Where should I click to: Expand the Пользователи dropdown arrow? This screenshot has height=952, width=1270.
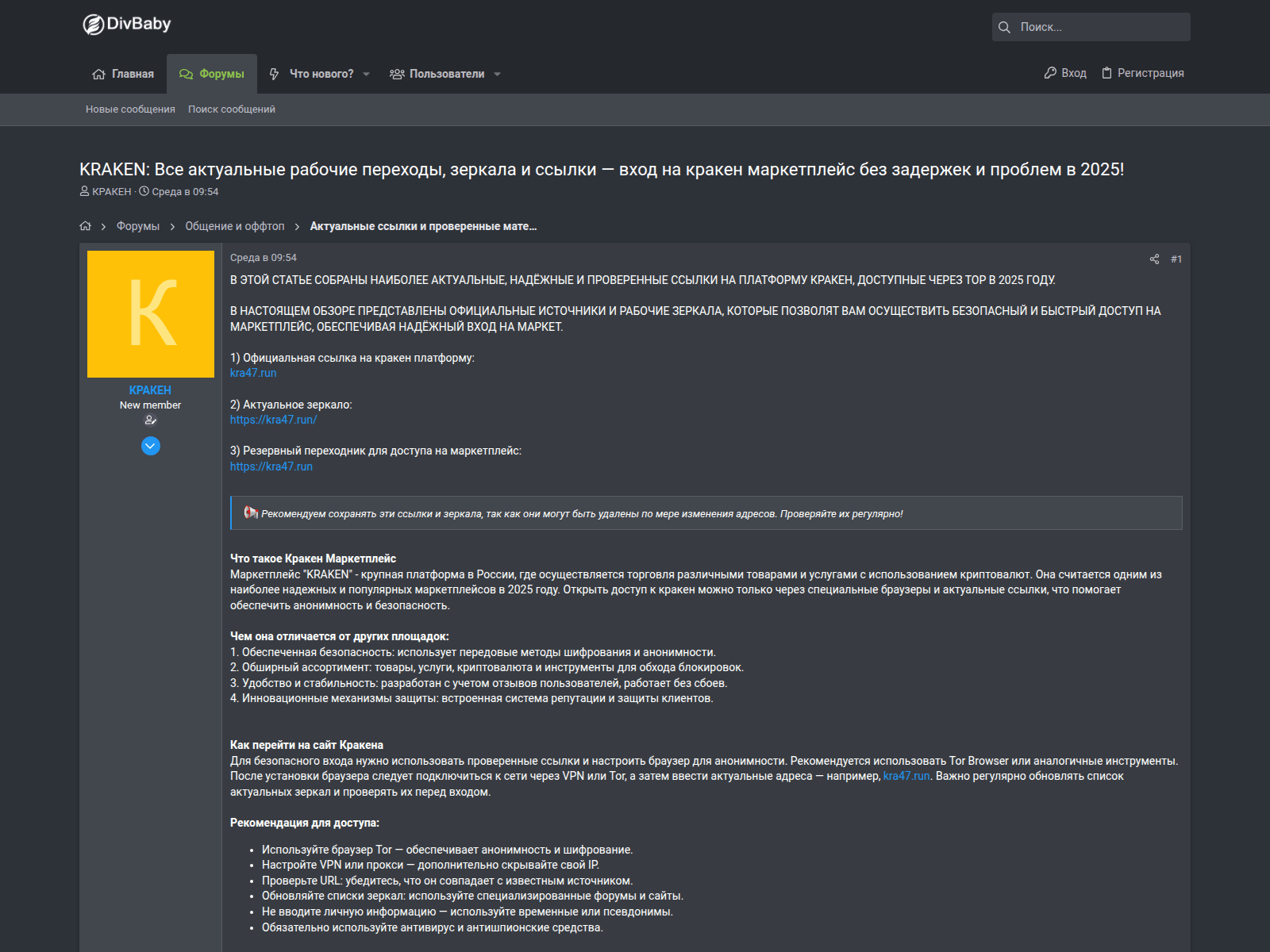click(x=498, y=74)
